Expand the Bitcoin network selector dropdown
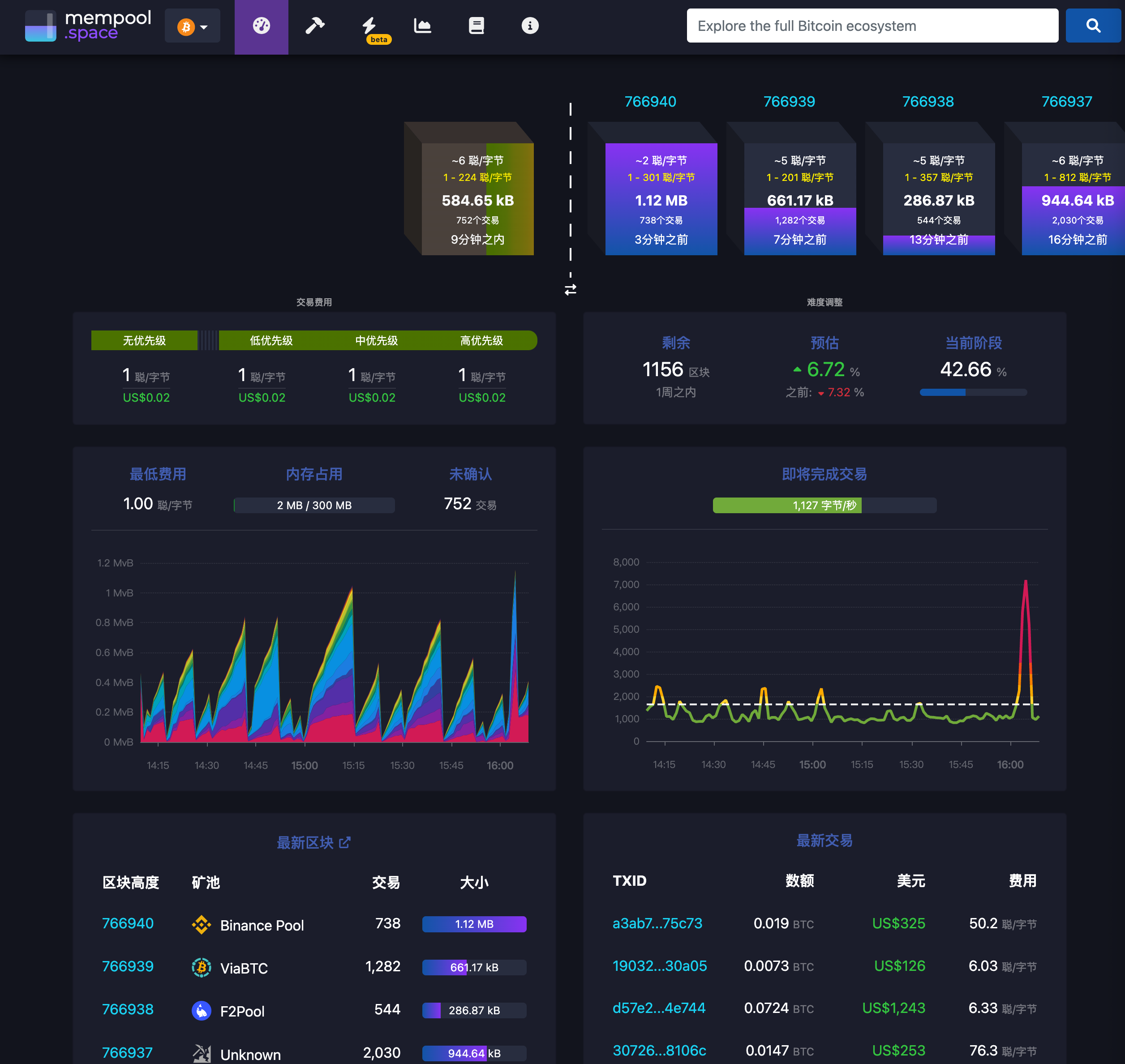1125x1064 pixels. [192, 26]
